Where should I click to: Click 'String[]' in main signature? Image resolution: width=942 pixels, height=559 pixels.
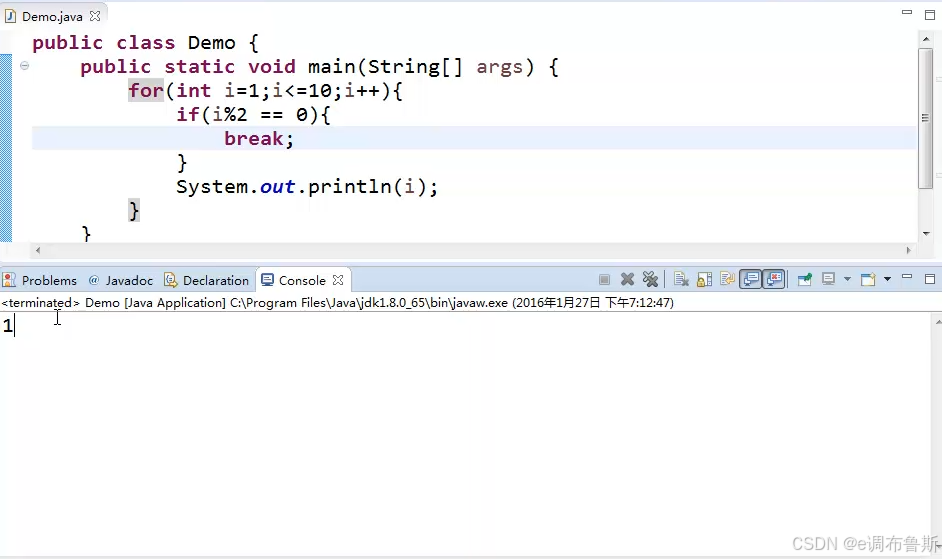point(415,67)
